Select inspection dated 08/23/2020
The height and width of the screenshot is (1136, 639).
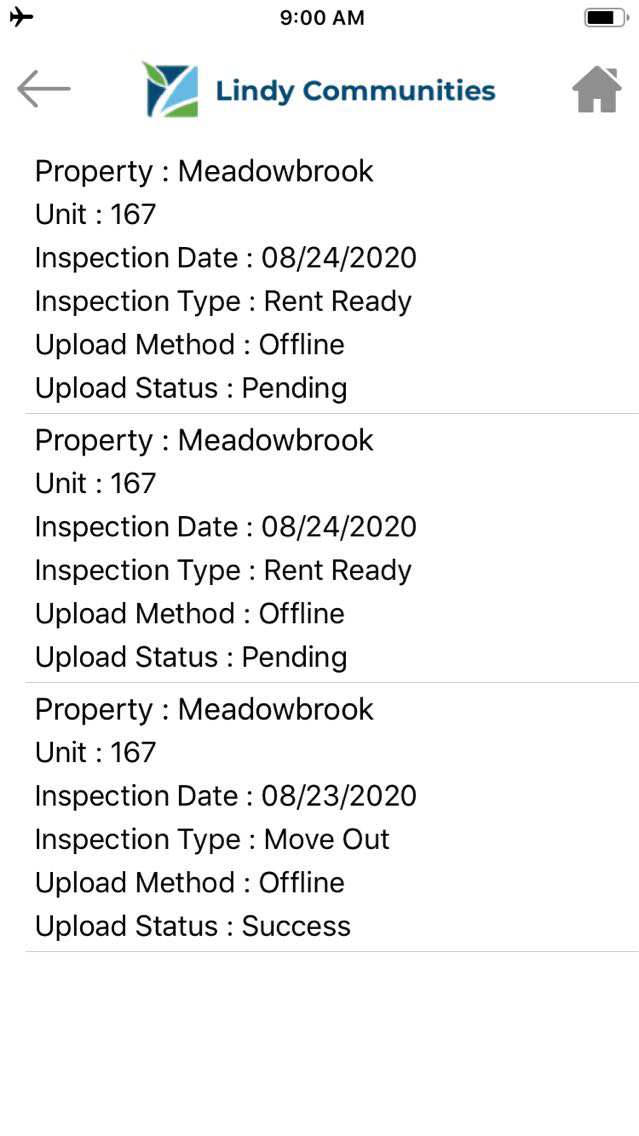click(x=225, y=796)
